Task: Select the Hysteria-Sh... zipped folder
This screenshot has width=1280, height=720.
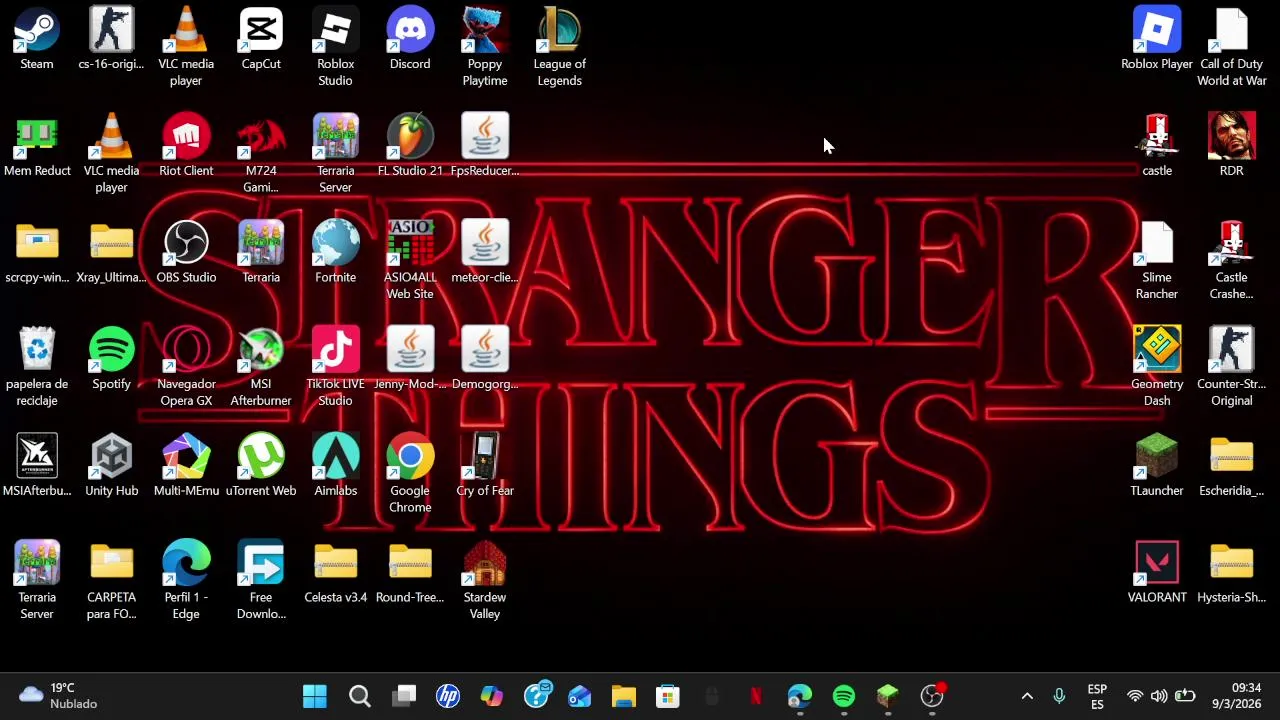Action: pos(1232,573)
